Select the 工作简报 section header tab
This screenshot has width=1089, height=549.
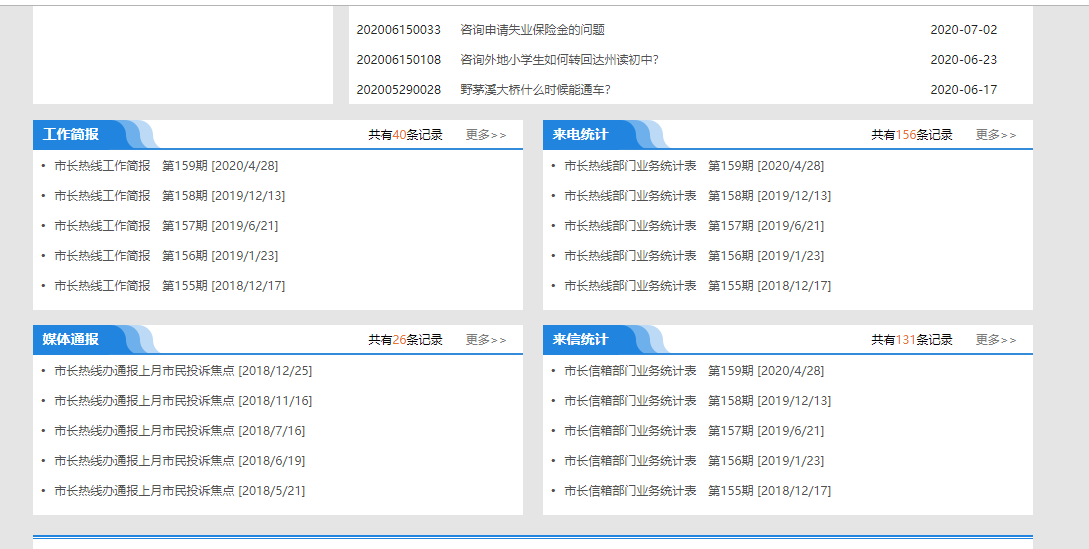coord(71,135)
